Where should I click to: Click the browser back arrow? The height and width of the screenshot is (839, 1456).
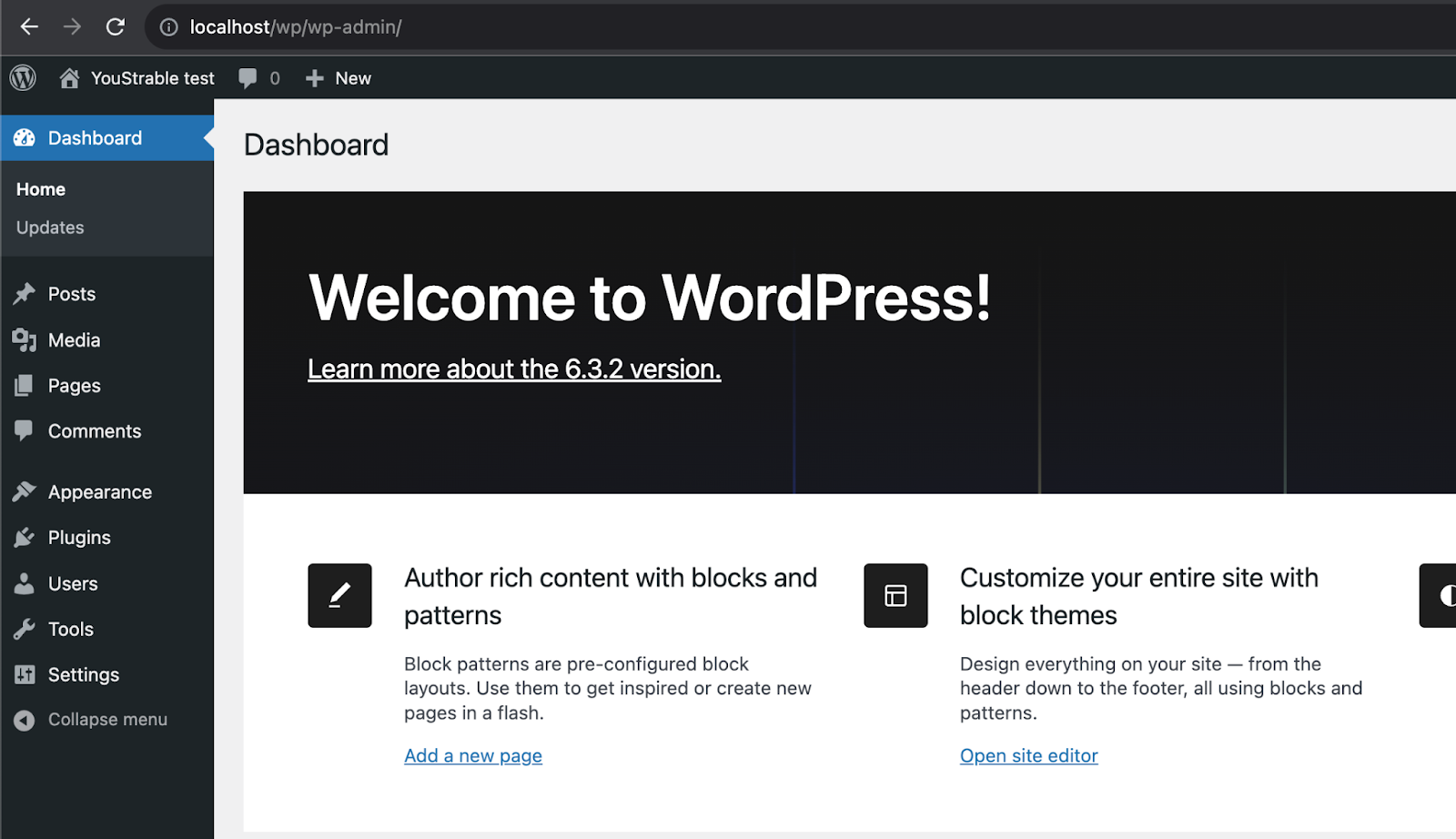click(29, 27)
